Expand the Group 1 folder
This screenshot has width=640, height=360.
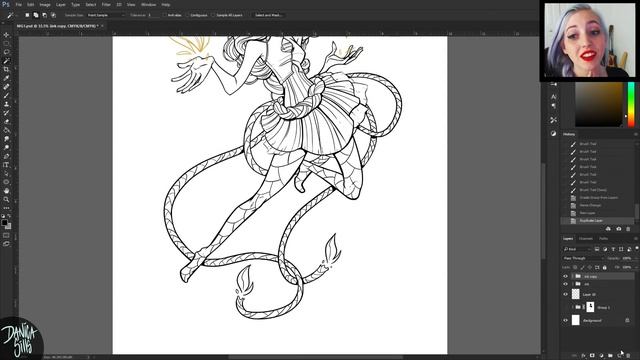coord(573,307)
